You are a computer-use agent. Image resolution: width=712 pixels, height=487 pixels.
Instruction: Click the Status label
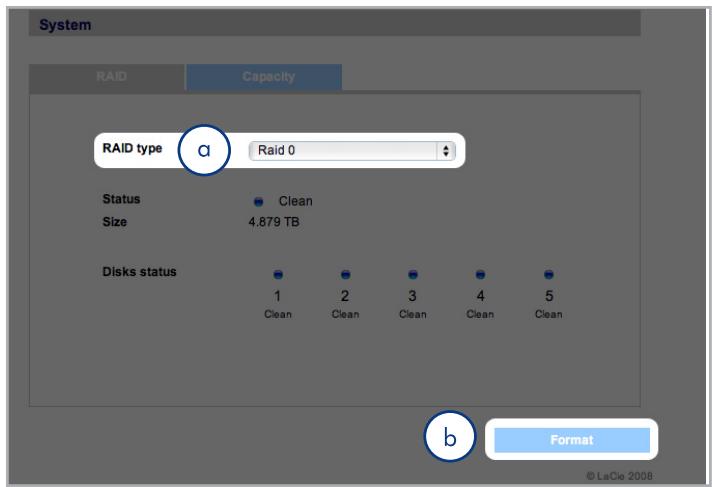click(x=121, y=199)
